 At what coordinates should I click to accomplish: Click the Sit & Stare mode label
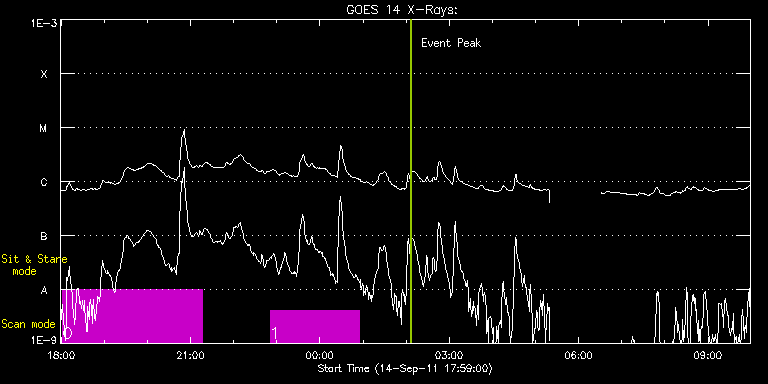pyautogui.click(x=34, y=265)
